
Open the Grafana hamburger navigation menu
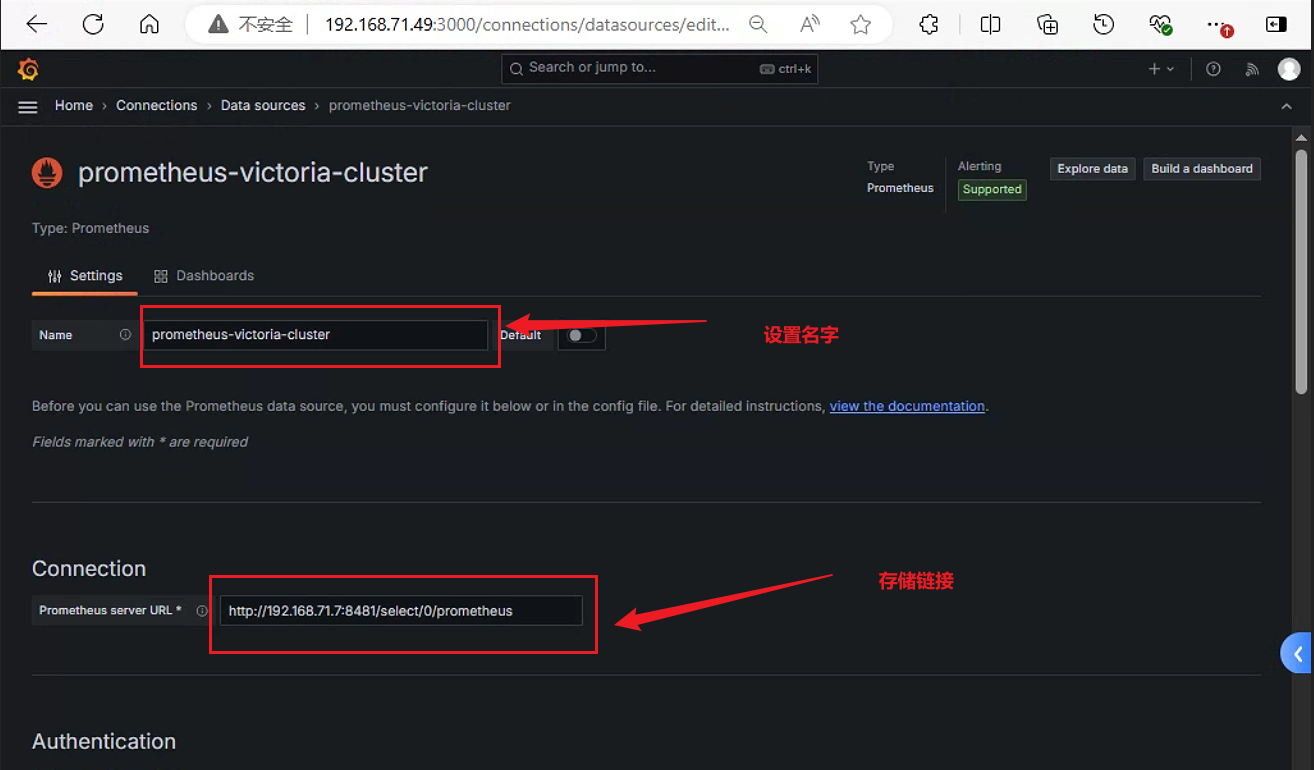click(28, 106)
